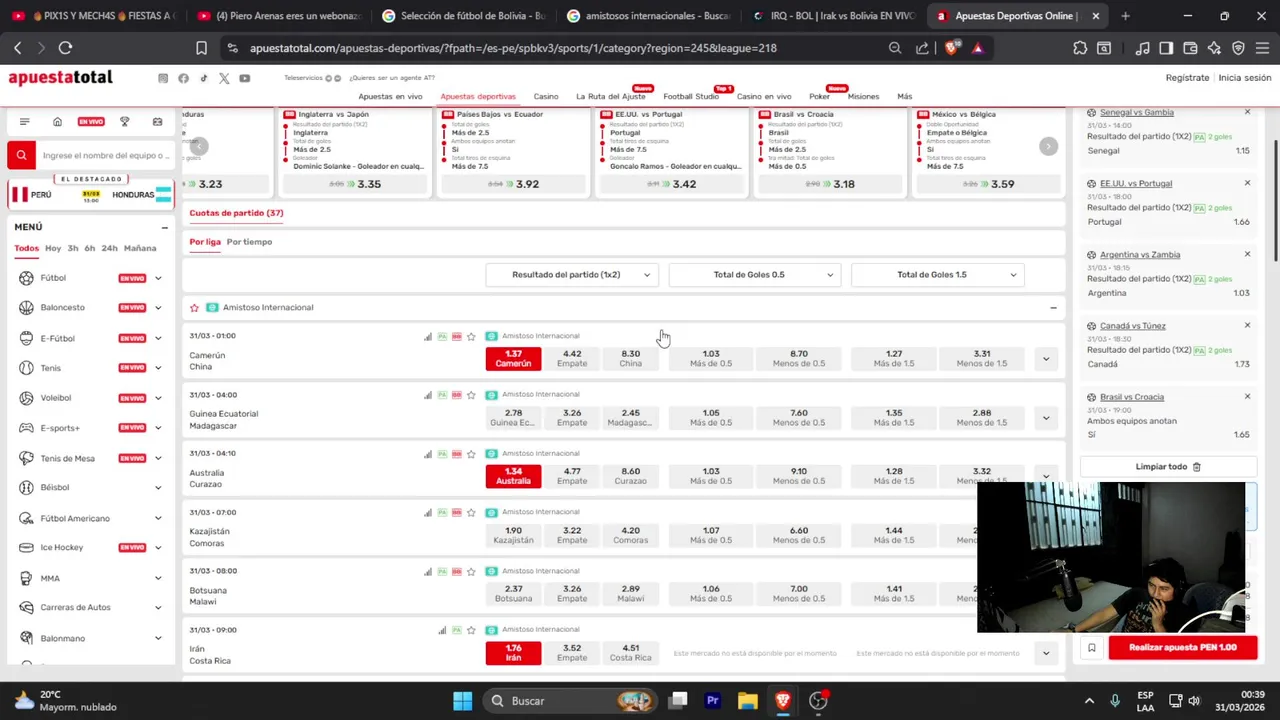Click the home icon in sidebar toolbar
Viewport: 1280px width, 720px height.
[57, 122]
